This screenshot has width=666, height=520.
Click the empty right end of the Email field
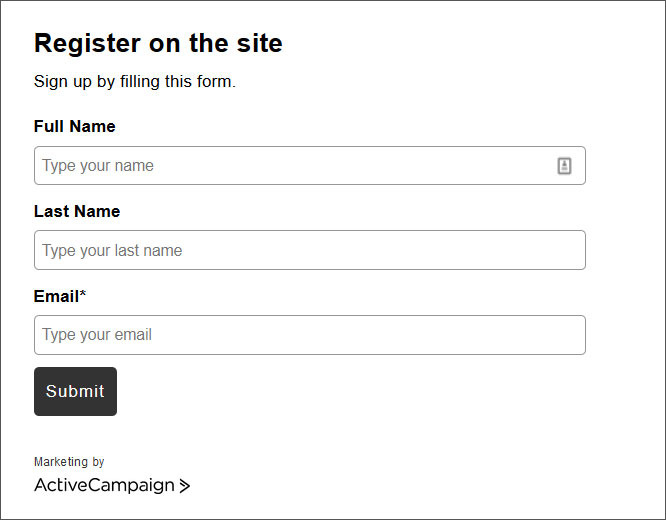tap(531, 335)
